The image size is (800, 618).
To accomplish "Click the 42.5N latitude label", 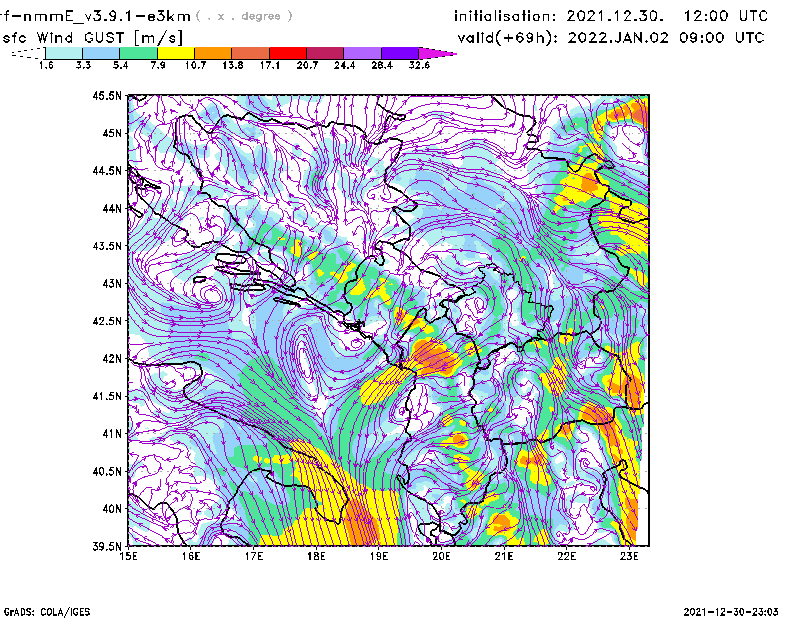I will 107,321.
